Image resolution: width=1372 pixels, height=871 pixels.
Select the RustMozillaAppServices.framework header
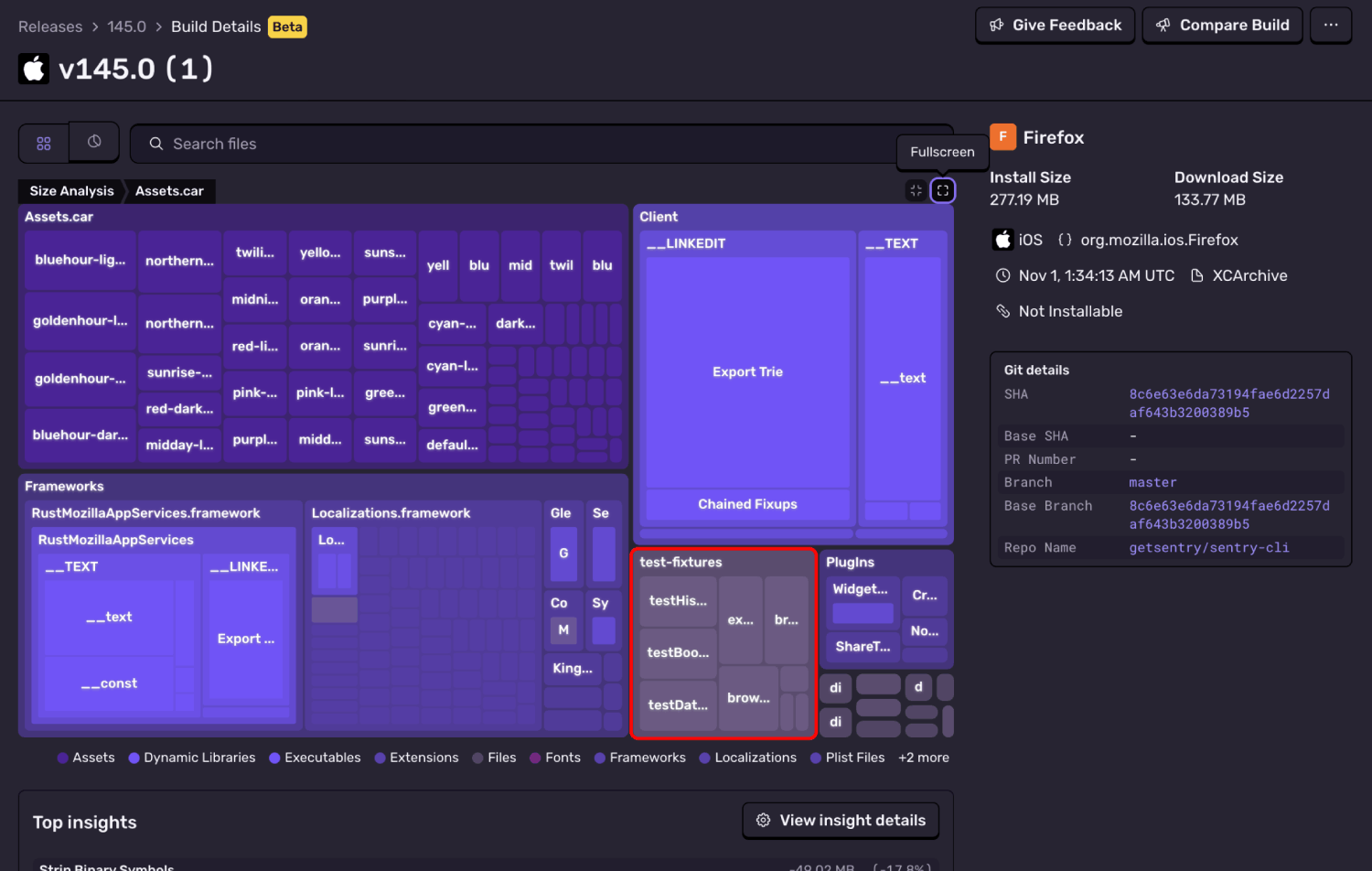click(x=145, y=513)
